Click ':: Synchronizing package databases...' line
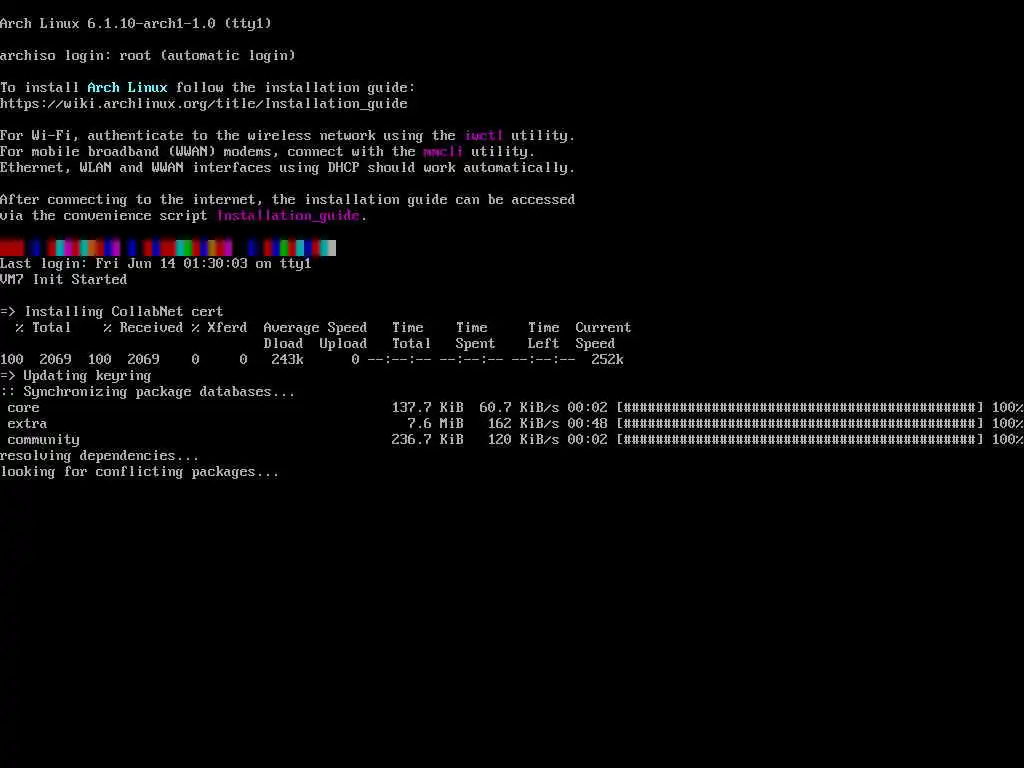Image resolution: width=1024 pixels, height=768 pixels. coord(148,392)
